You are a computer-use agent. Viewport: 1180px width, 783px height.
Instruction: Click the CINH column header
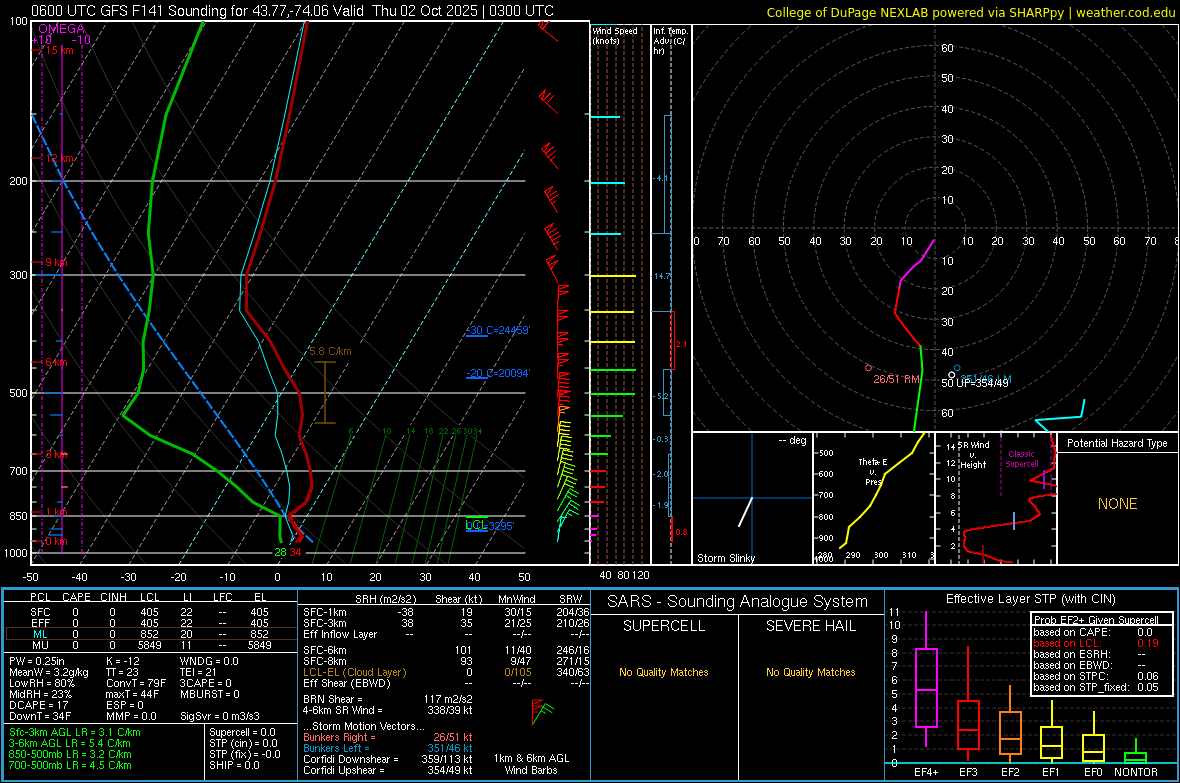[114, 597]
